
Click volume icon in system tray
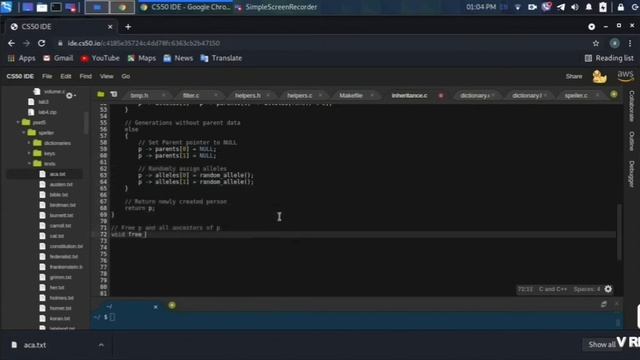(575, 7)
